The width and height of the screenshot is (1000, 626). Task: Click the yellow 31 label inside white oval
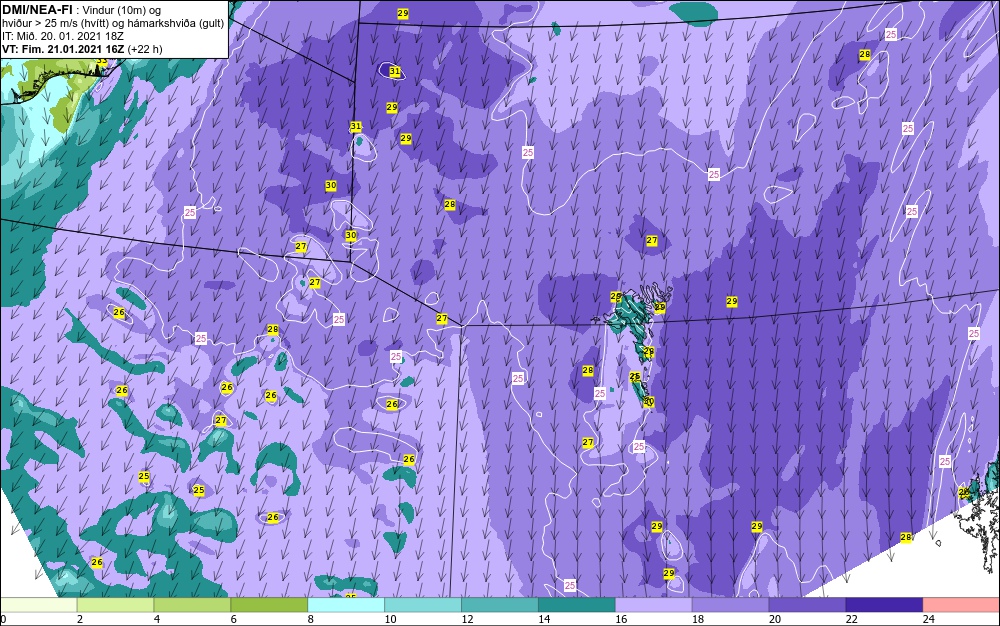pyautogui.click(x=395, y=71)
